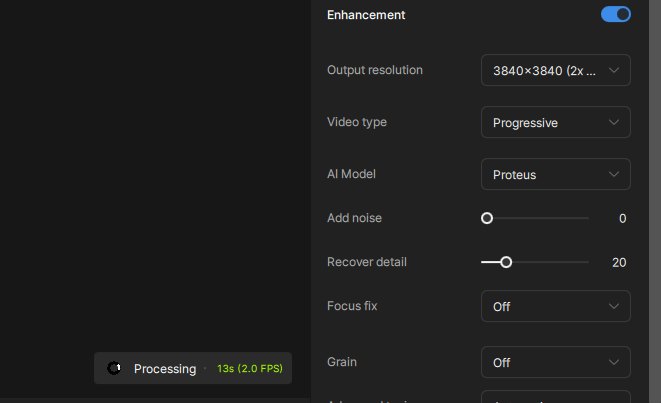Image resolution: width=661 pixels, height=403 pixels.
Task: Click the chevron on Output resolution
Action: point(614,70)
